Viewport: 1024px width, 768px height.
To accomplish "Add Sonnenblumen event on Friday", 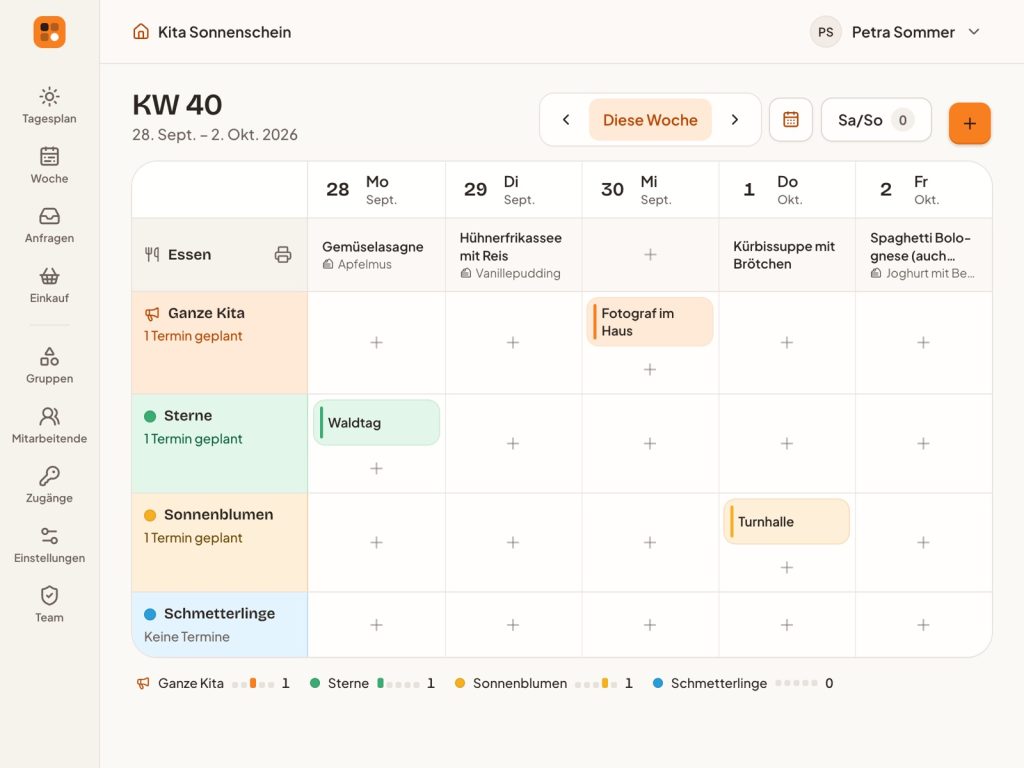I will 923,542.
